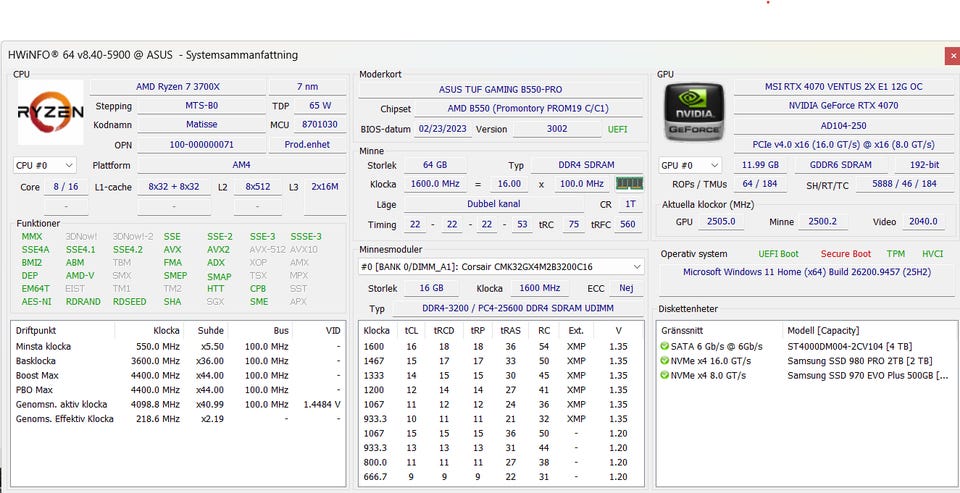This screenshot has height=493, width=960.
Task: Click the Driftpunkt column header
Action: 63,331
